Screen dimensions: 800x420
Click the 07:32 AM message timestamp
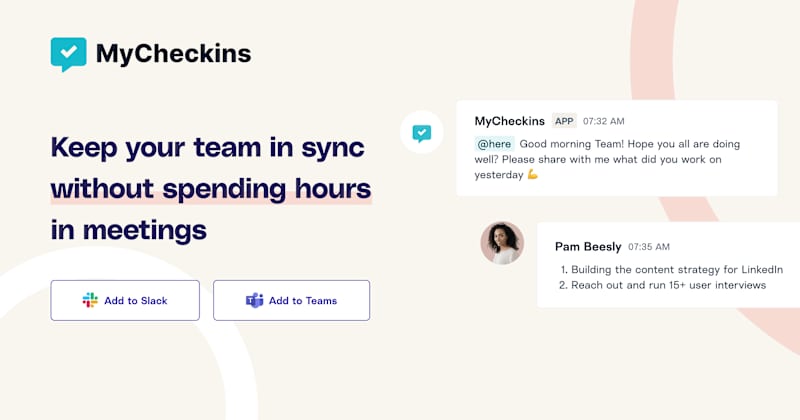tap(604, 121)
